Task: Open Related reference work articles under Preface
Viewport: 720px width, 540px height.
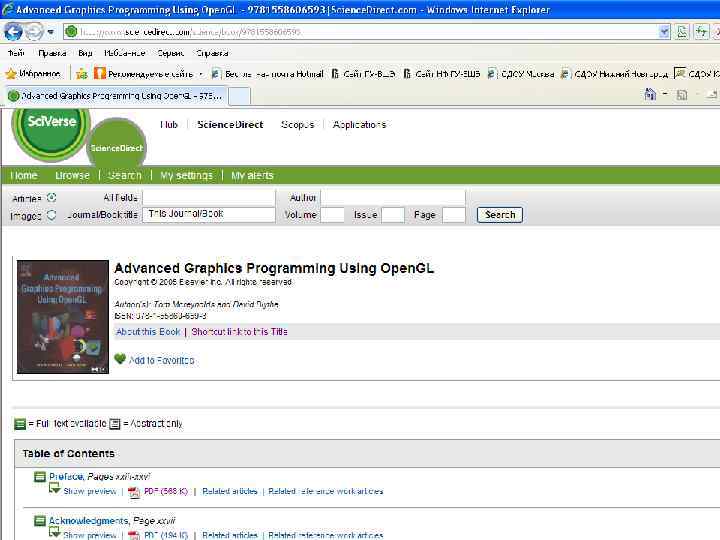Action: pyautogui.click(x=326, y=491)
